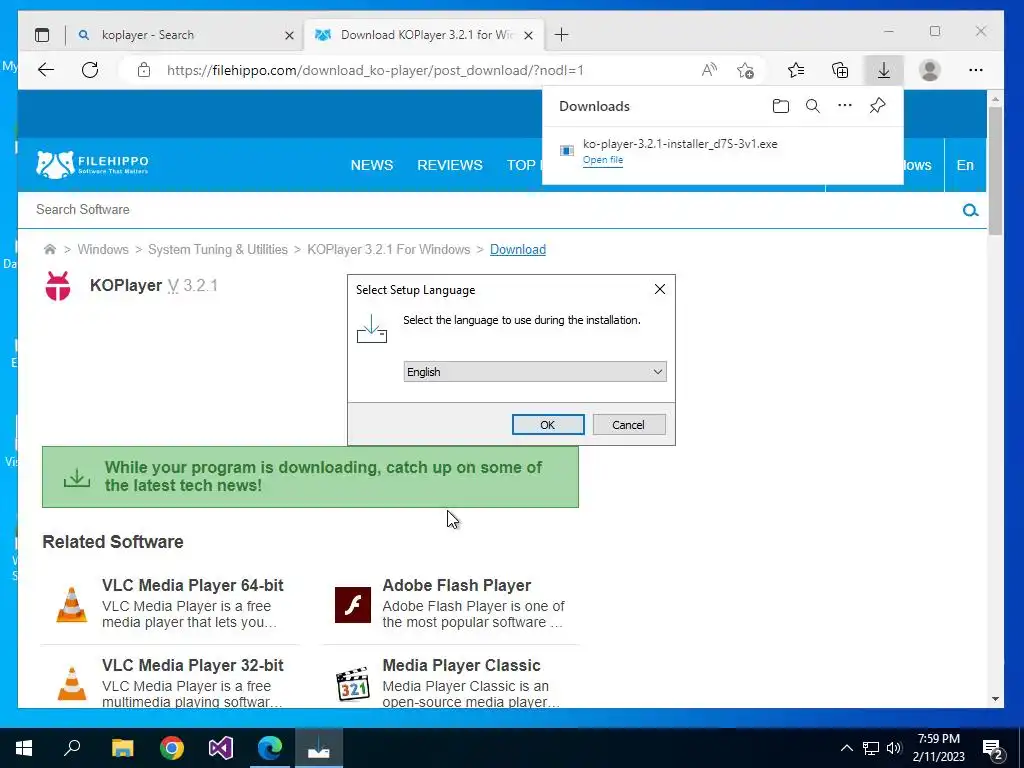
Task: Open the Adobe Flash Player title link
Action: [456, 585]
